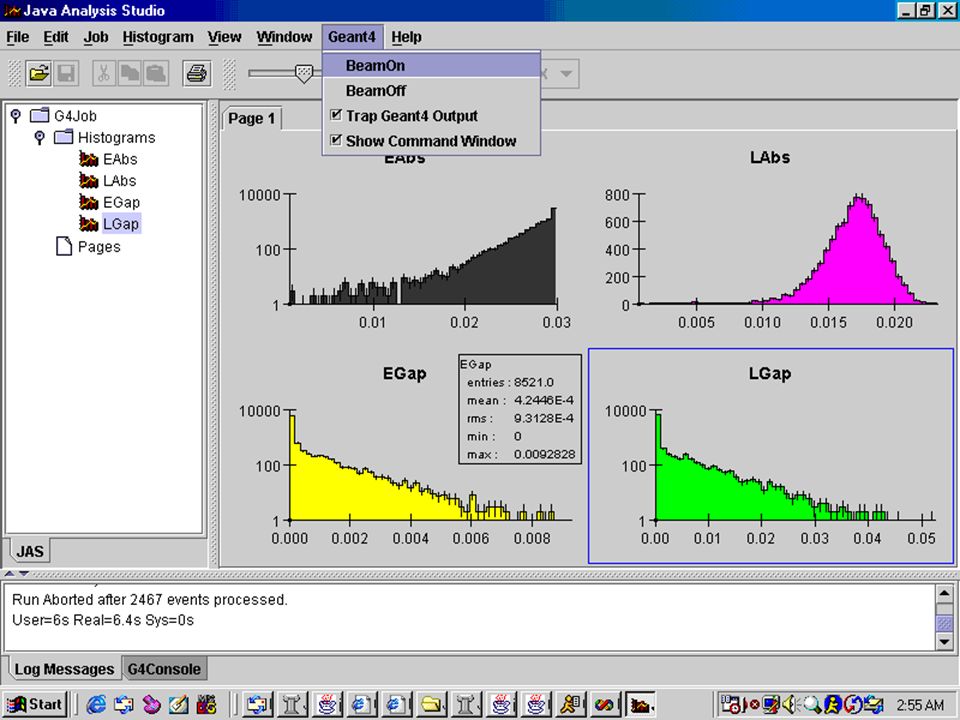Image resolution: width=960 pixels, height=720 pixels.
Task: Select the EAbs histogram in the tree
Action: [108, 159]
